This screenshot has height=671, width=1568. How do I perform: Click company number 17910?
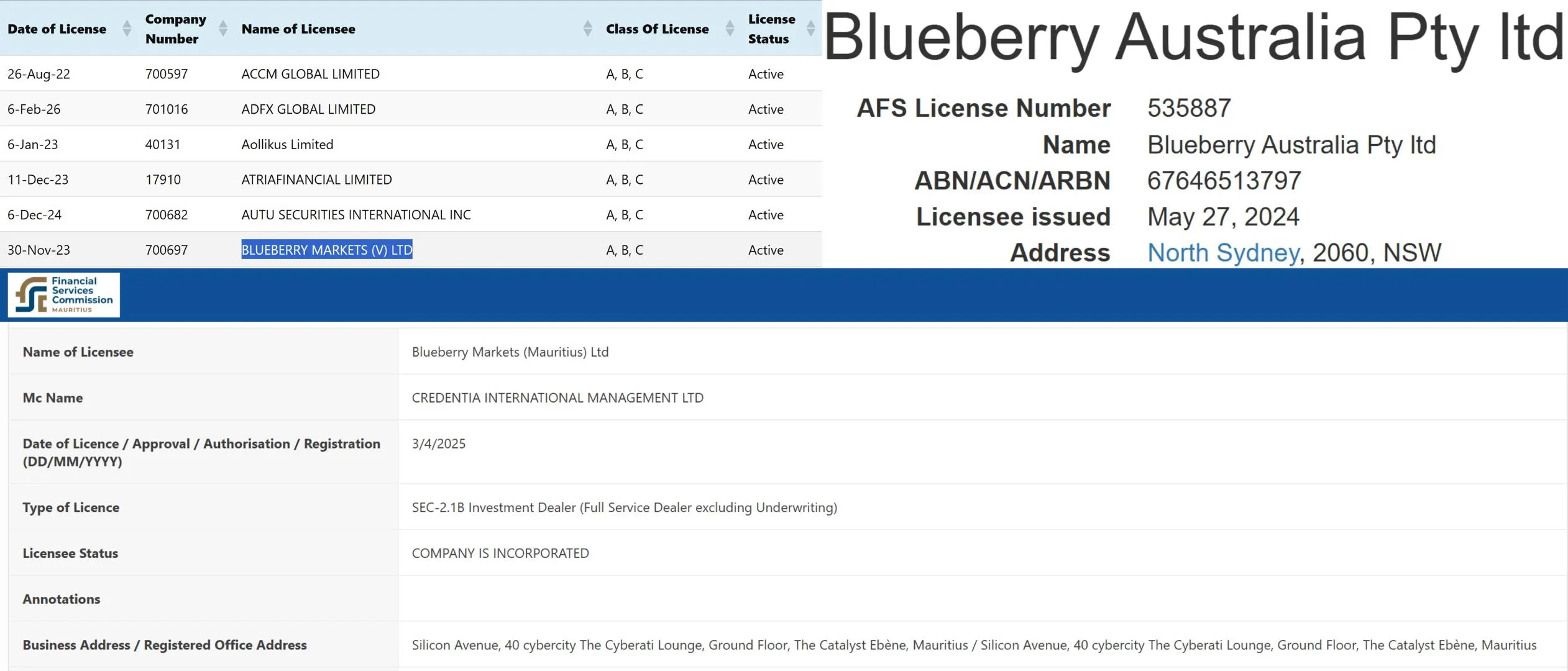163,180
